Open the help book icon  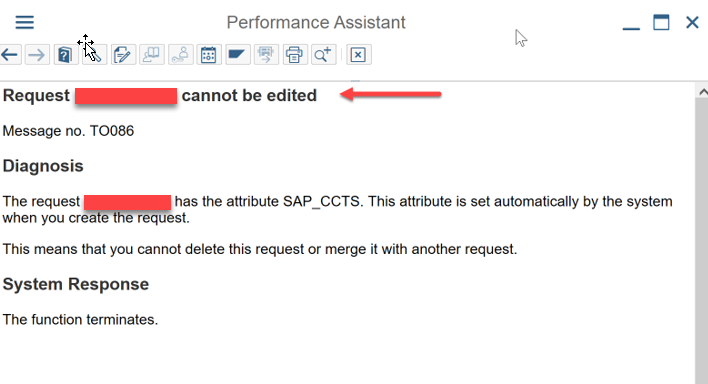65,55
